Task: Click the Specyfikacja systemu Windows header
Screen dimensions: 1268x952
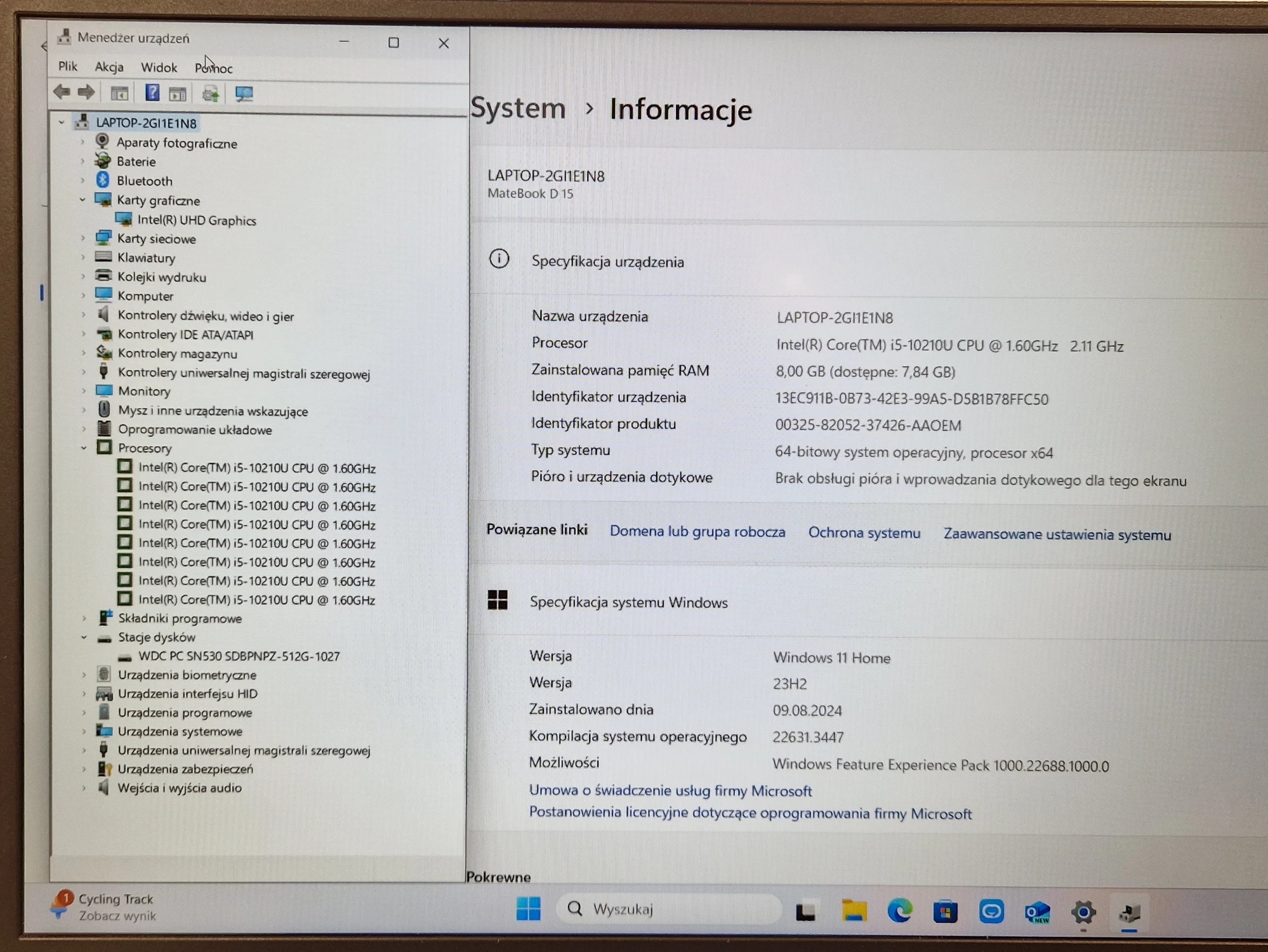Action: [628, 602]
